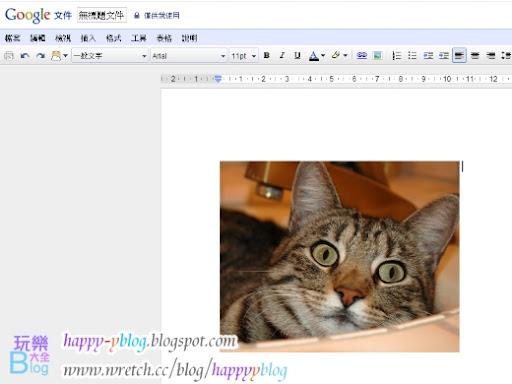Click the increase indent icon
The image size is (512, 384).
click(x=444, y=55)
